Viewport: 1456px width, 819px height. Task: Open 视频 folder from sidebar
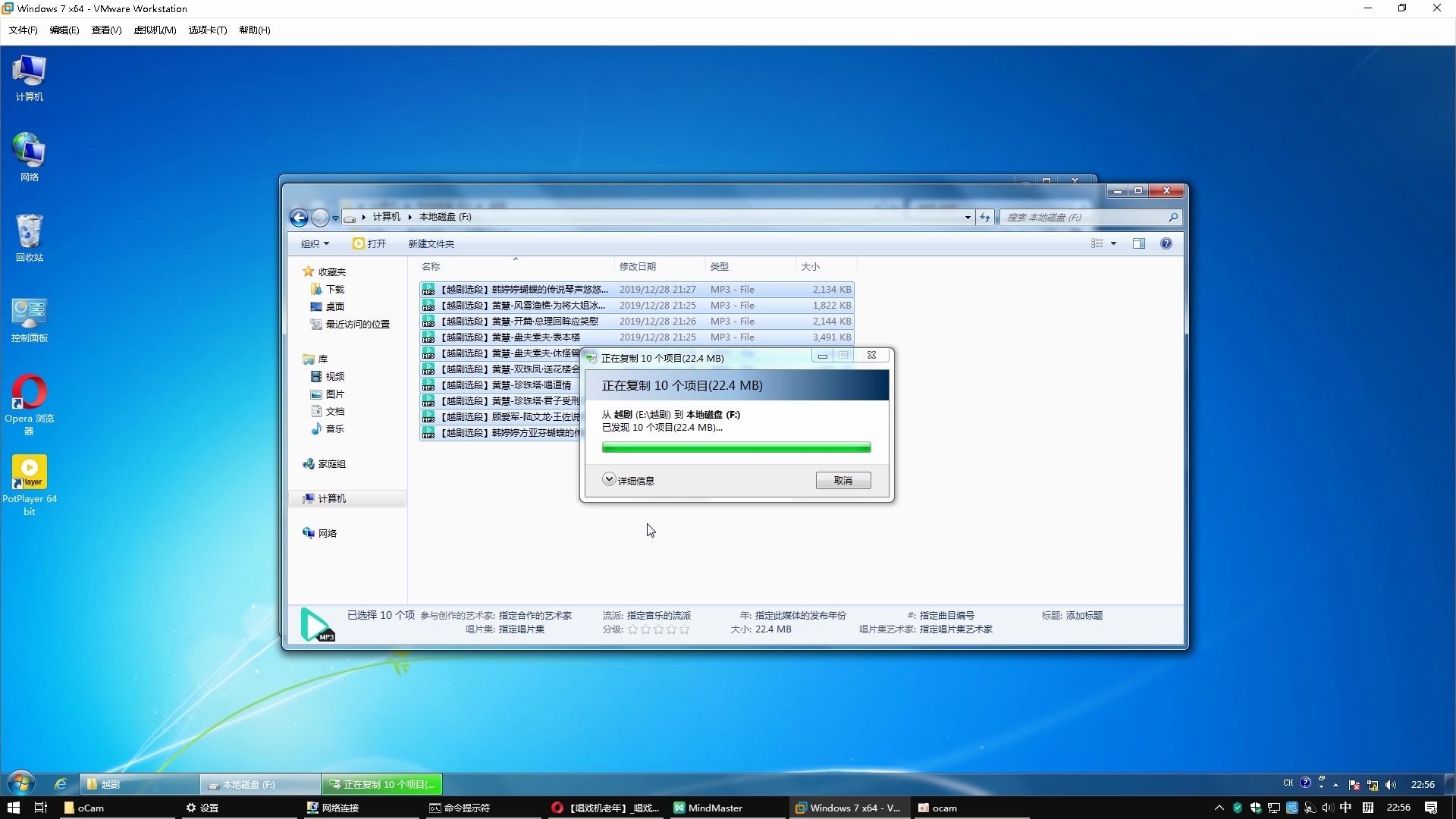coord(335,376)
